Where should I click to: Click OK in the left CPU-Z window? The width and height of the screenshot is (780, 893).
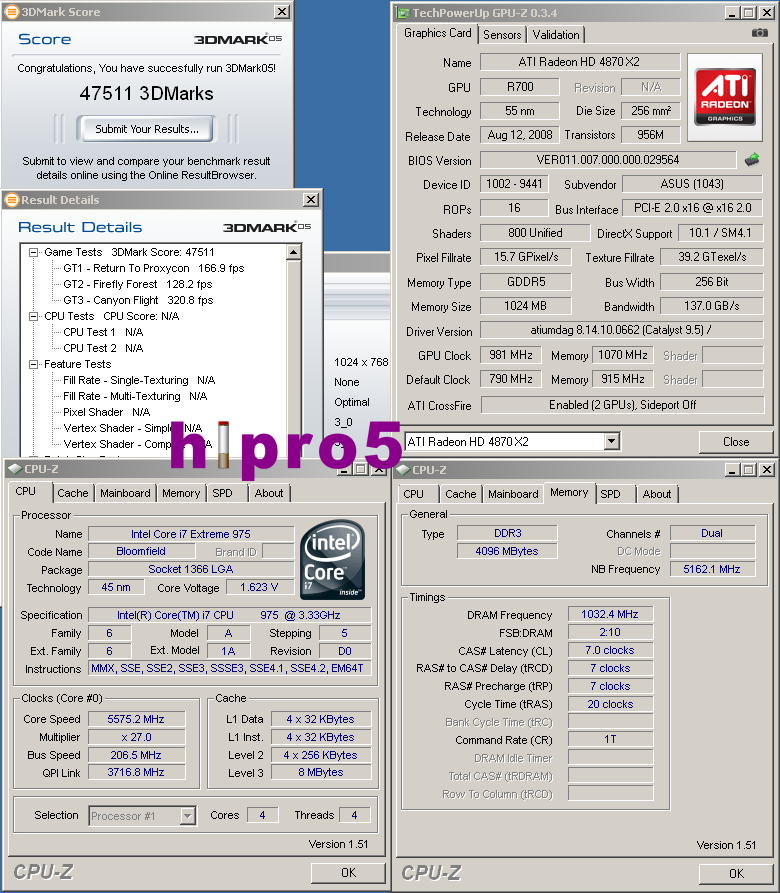(x=348, y=872)
